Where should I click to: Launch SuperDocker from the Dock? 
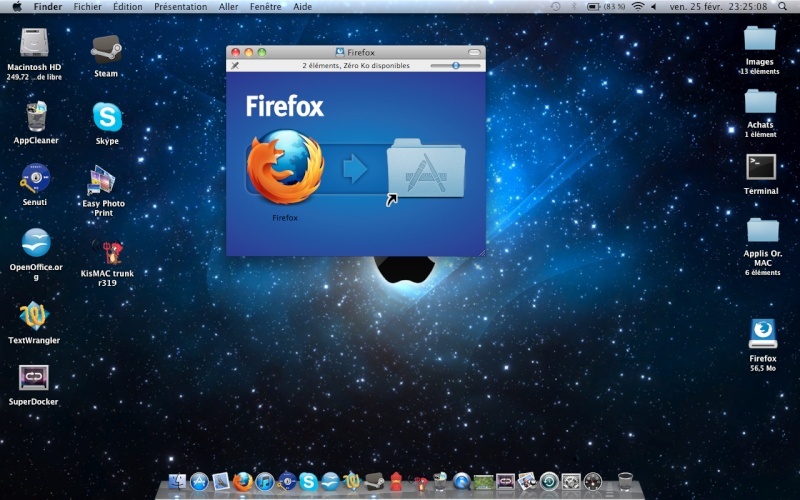click(x=505, y=482)
